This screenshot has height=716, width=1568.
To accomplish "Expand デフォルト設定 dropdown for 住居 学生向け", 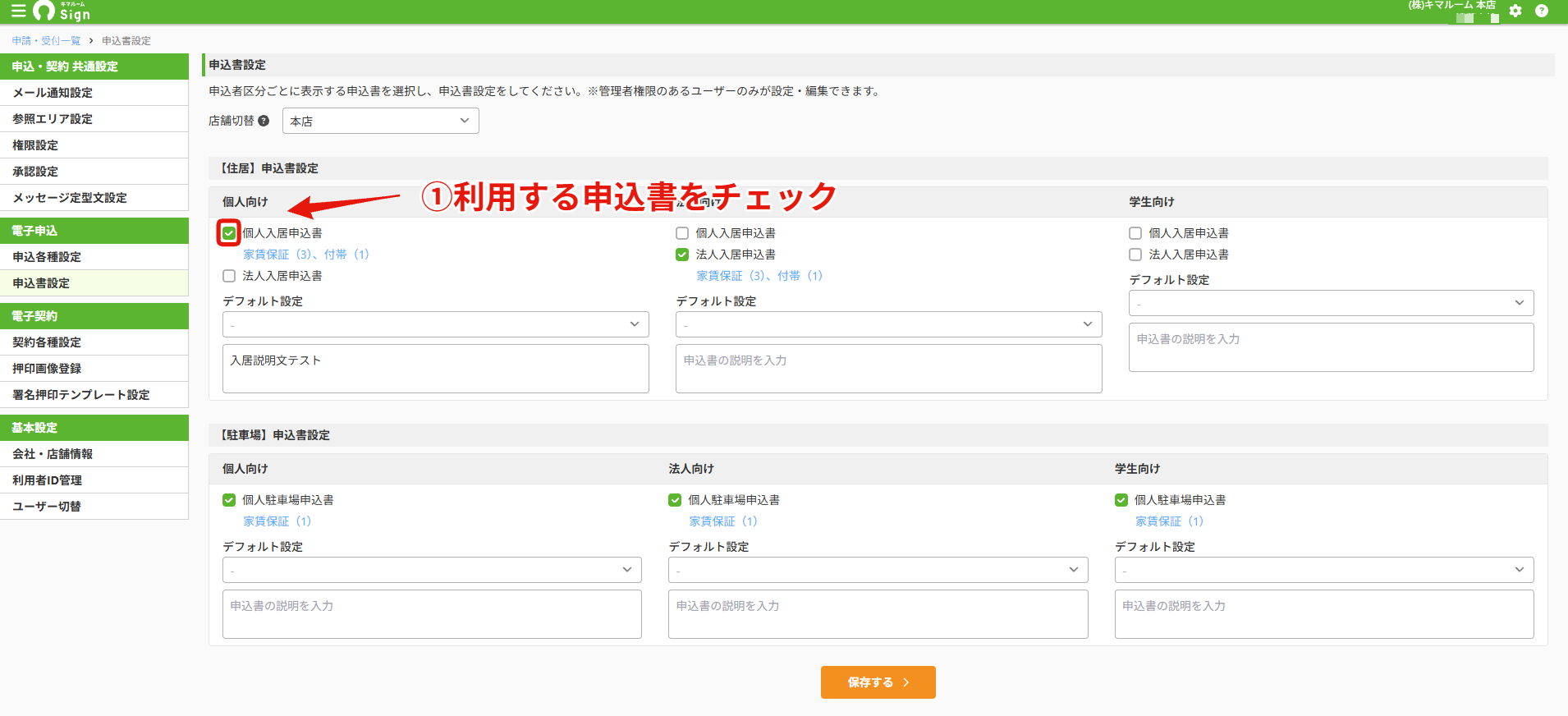I will pos(1332,303).
